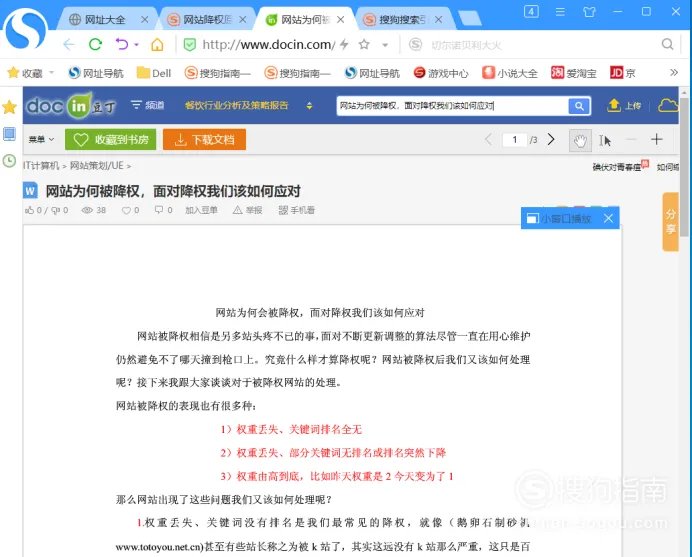Bookmark page with star icon
Viewport: 692px width, 557px height.
point(364,44)
